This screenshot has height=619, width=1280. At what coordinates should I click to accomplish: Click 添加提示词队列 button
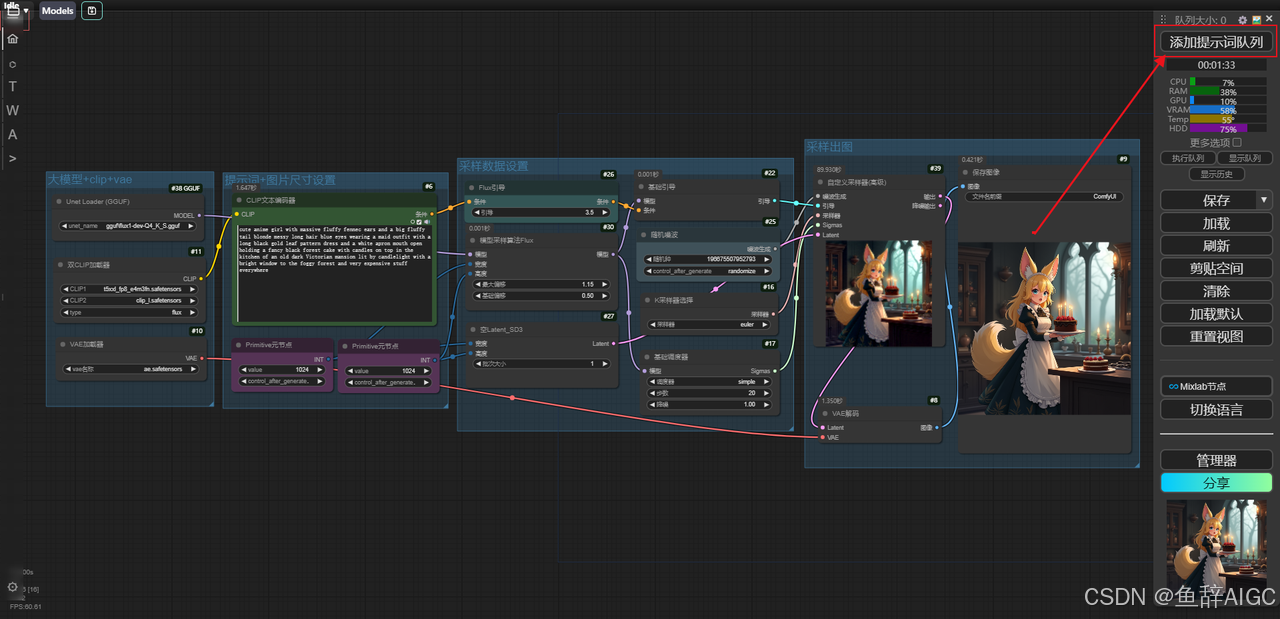[1216, 42]
